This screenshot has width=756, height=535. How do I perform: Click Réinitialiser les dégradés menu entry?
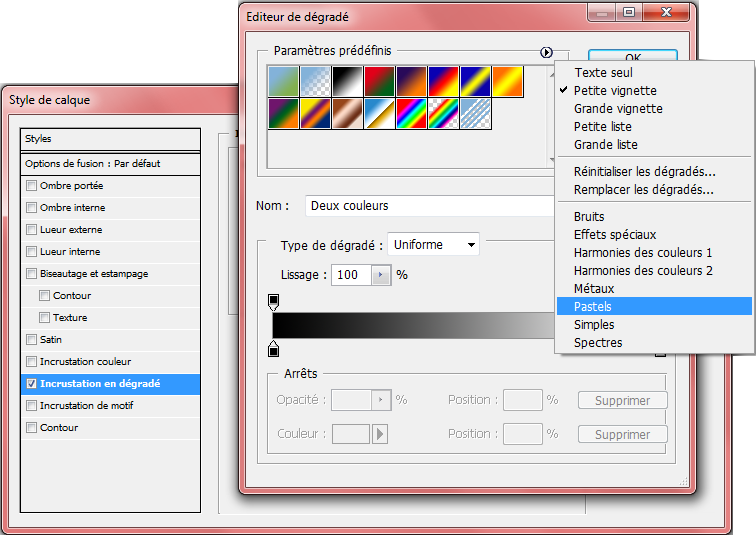pyautogui.click(x=644, y=172)
